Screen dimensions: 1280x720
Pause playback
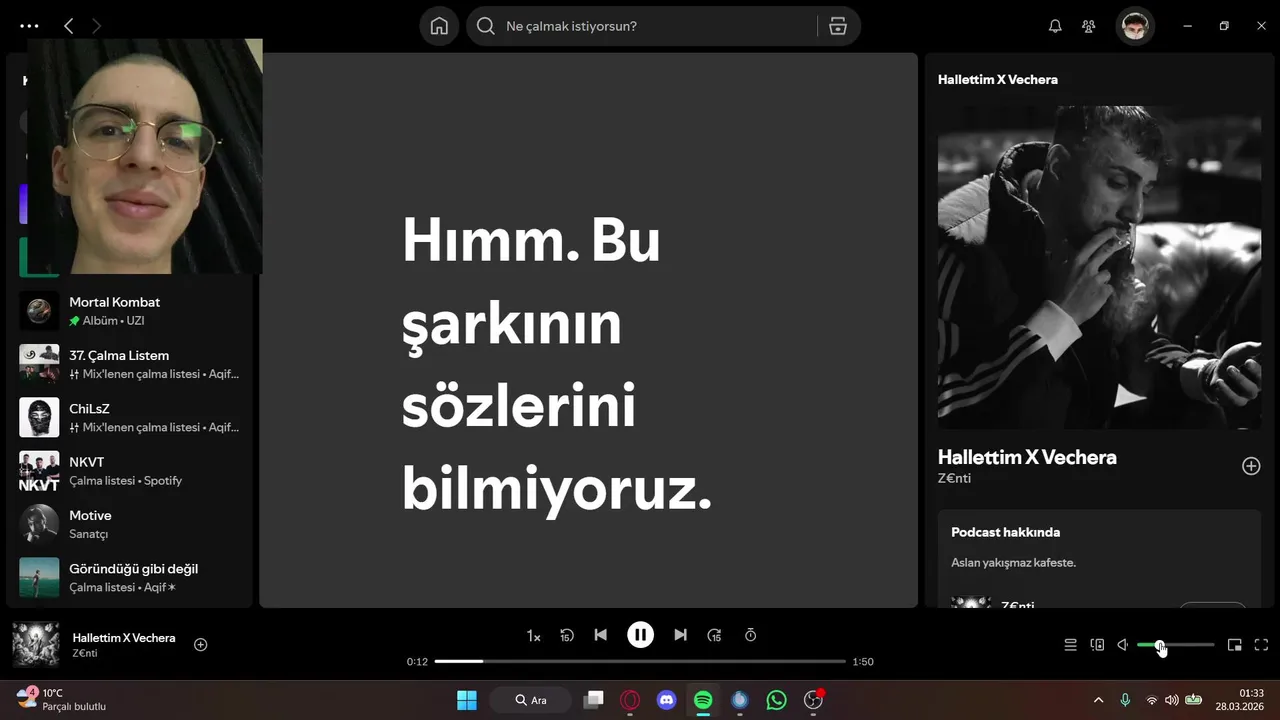(x=640, y=635)
